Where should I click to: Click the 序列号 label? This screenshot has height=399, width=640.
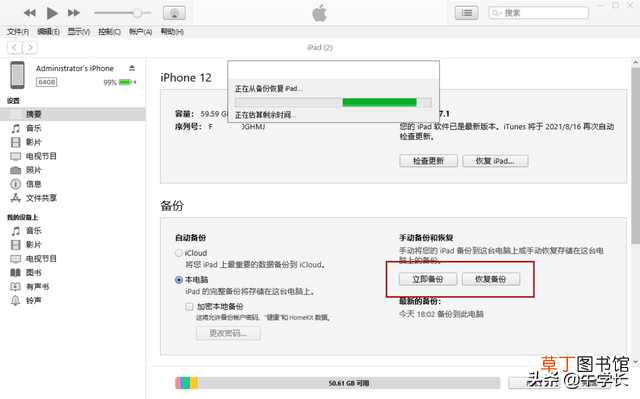[x=188, y=127]
